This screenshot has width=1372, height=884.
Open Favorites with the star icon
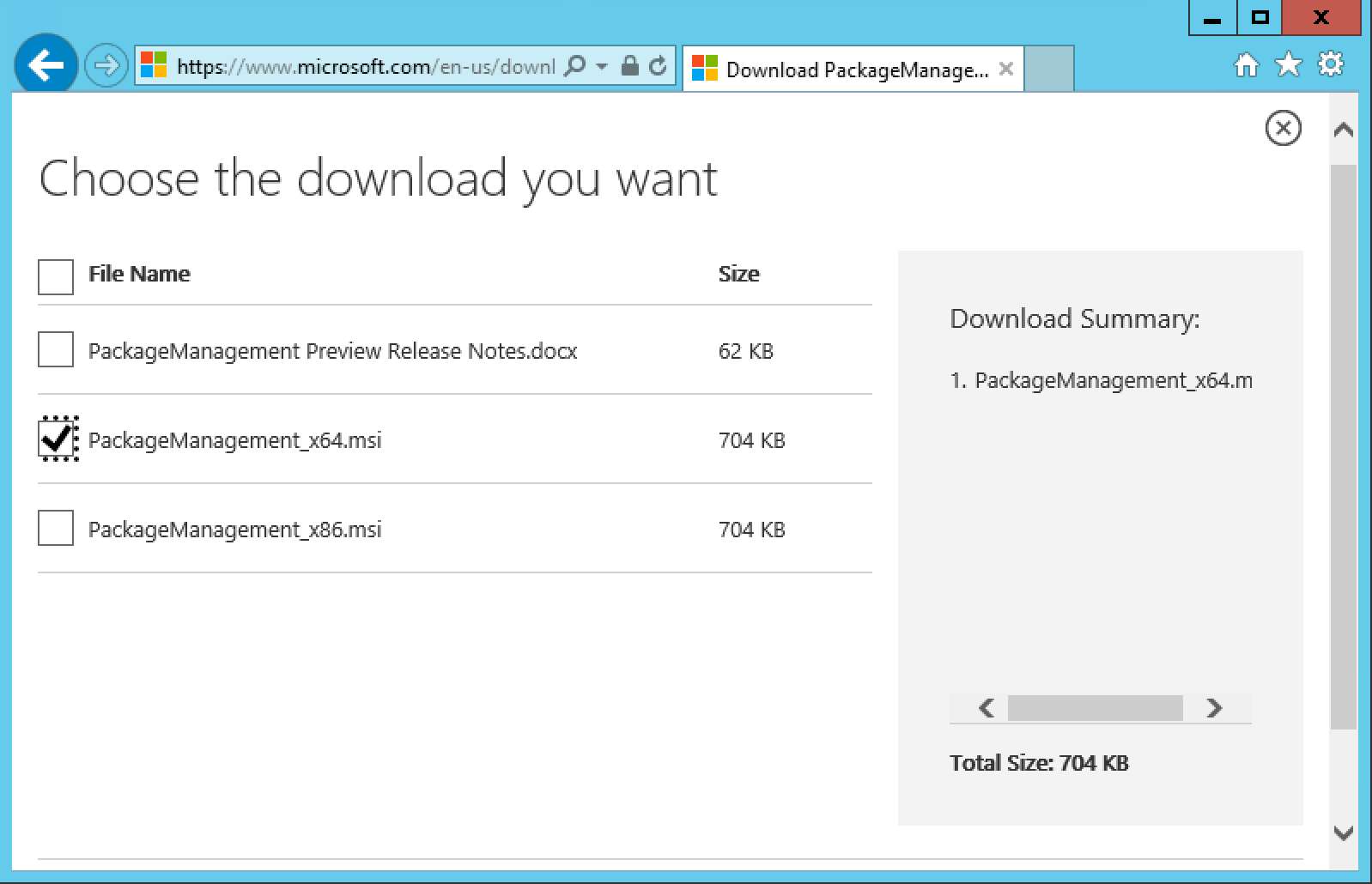tap(1288, 64)
